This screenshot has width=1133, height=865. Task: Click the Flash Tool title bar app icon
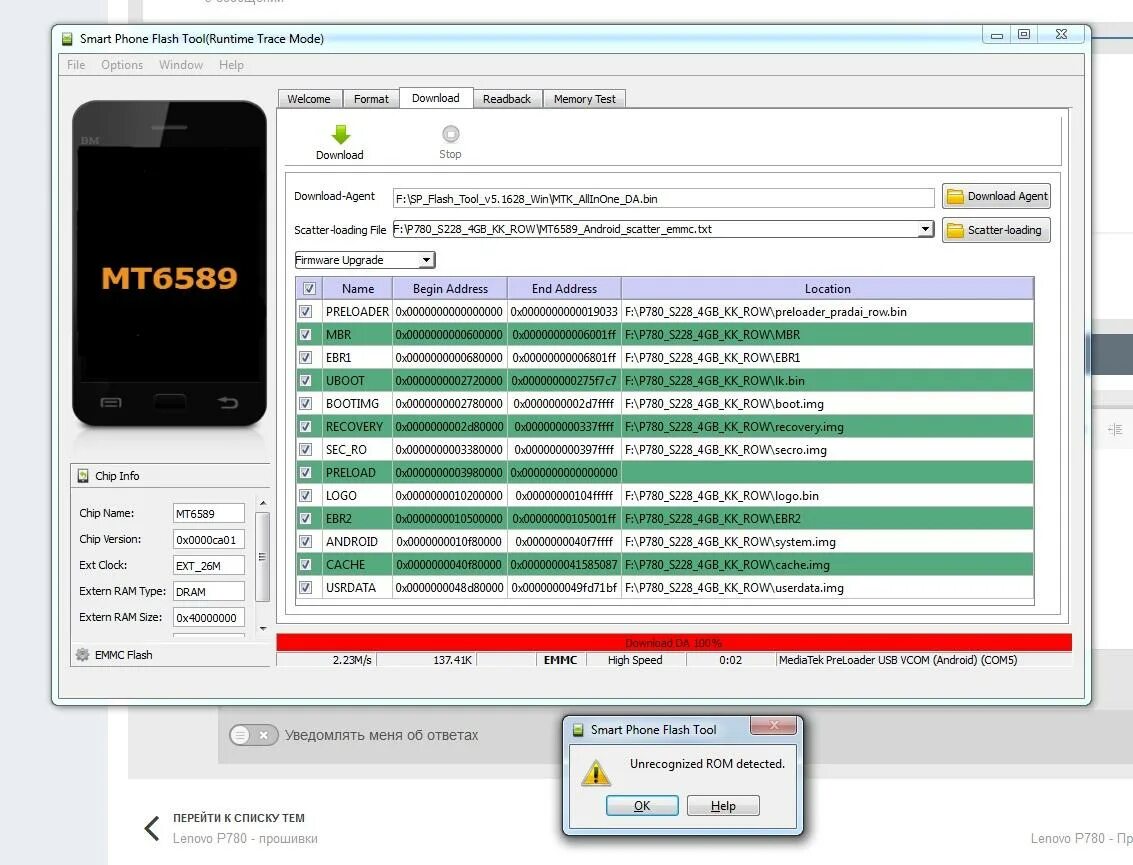67,39
